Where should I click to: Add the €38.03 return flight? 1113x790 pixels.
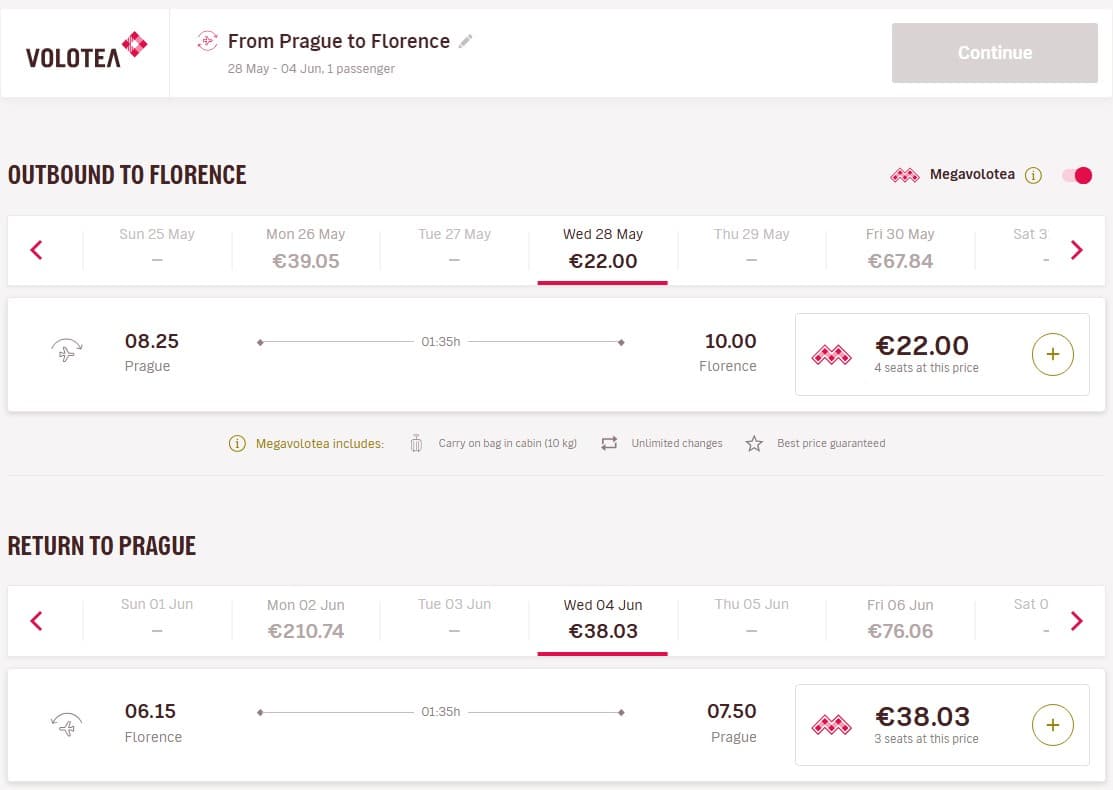click(1052, 725)
